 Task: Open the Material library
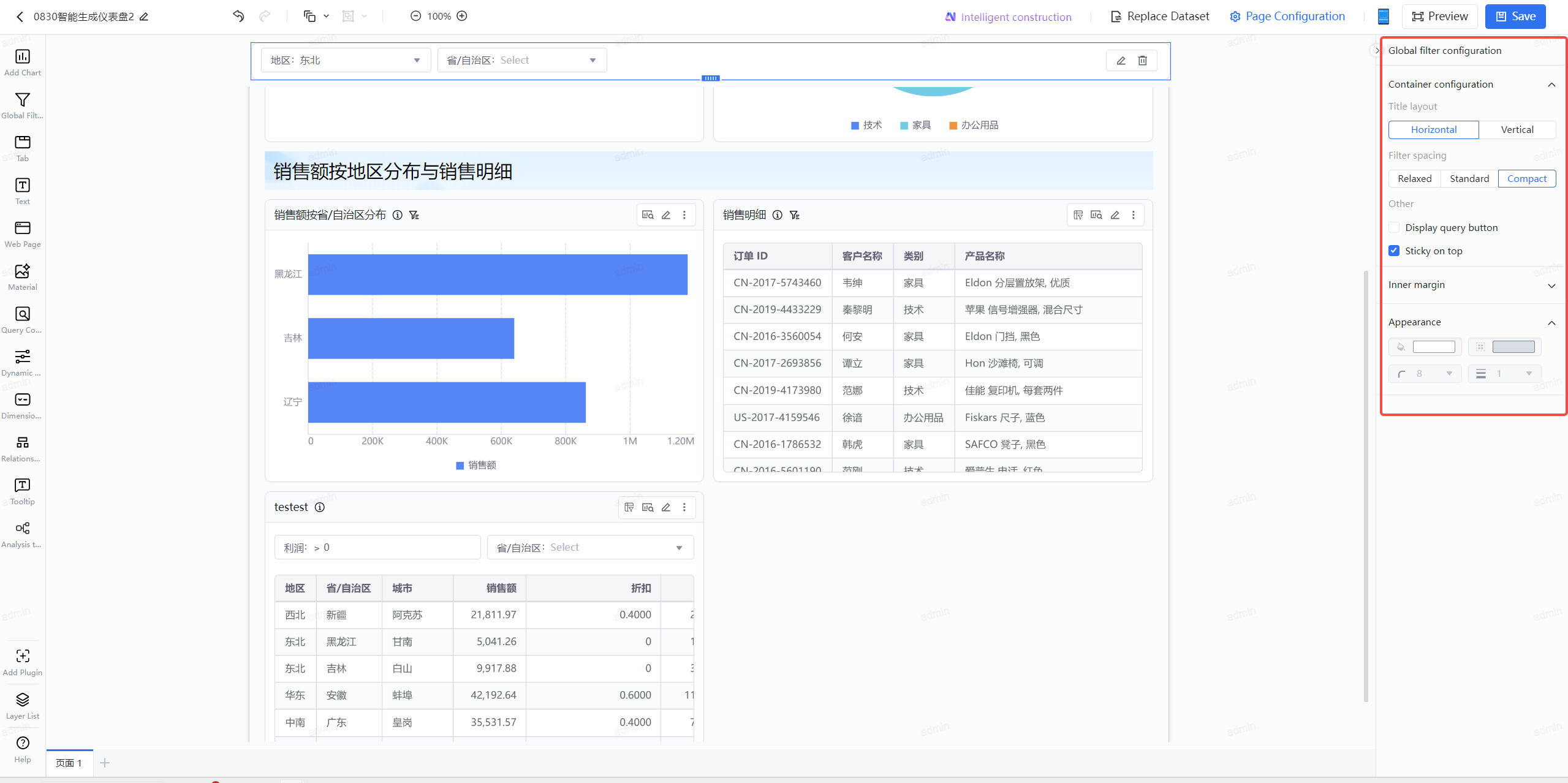pos(23,277)
